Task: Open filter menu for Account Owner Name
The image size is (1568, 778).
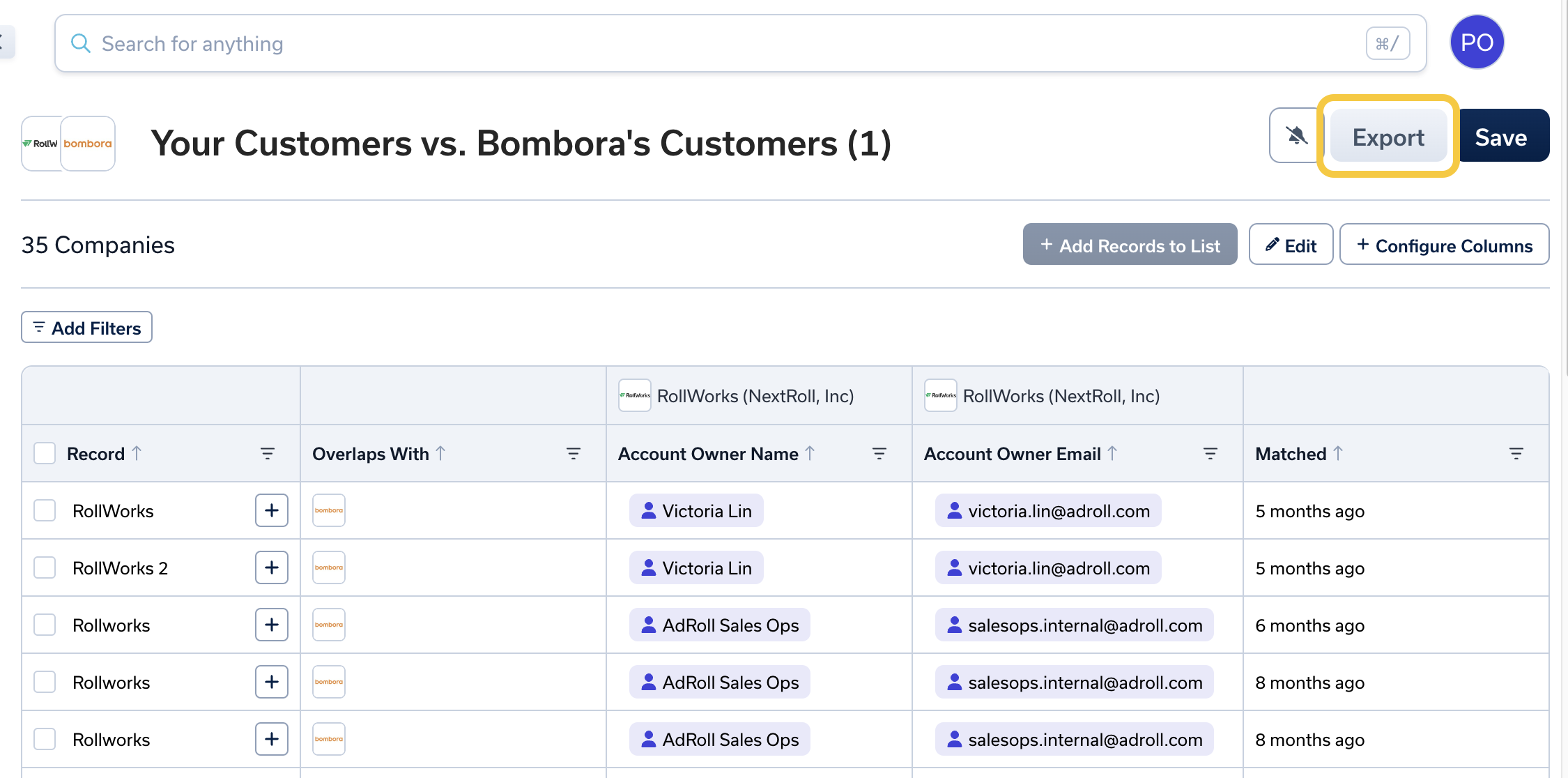Action: tap(879, 454)
